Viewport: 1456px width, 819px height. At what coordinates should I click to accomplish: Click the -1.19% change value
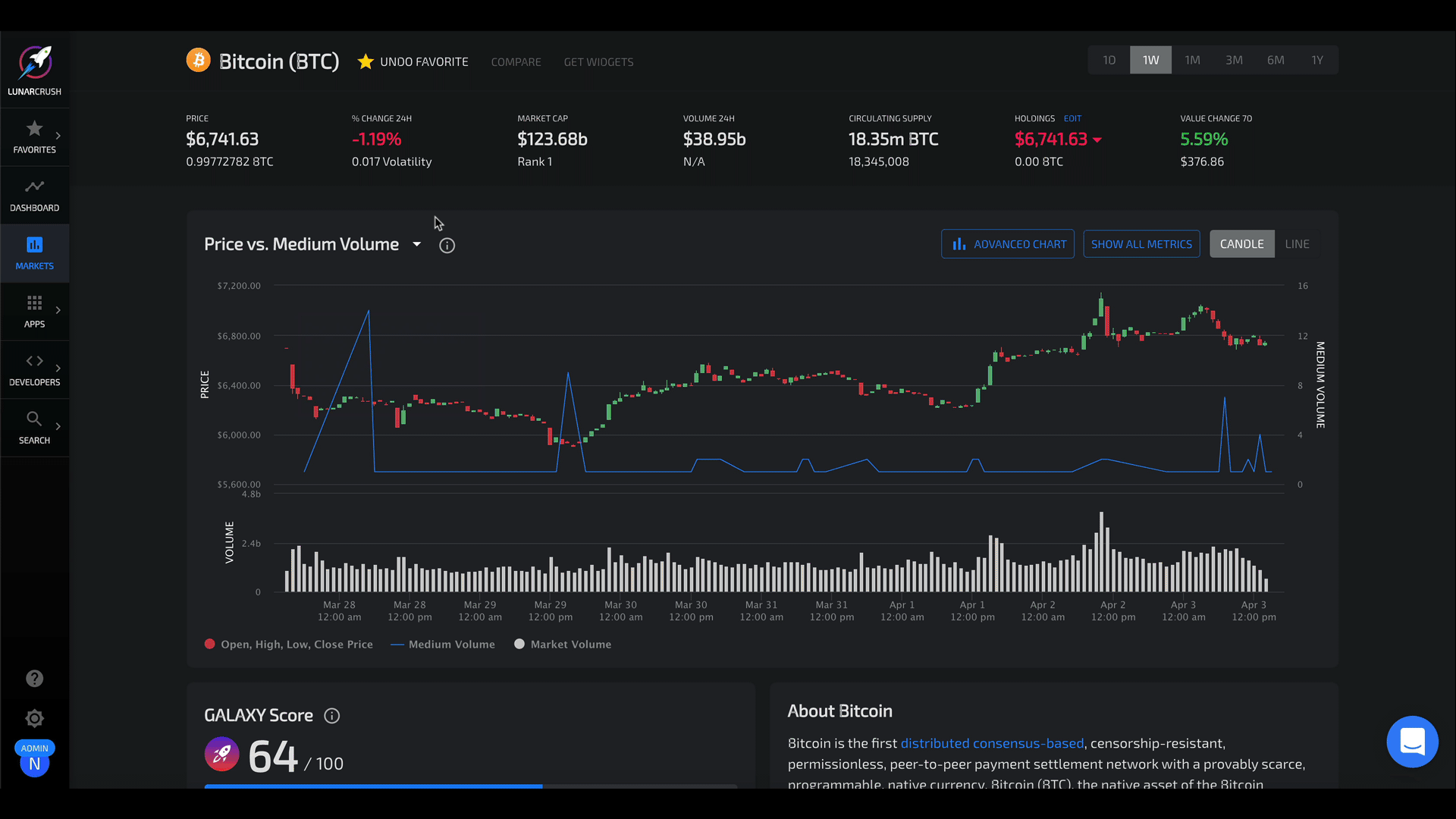[377, 140]
